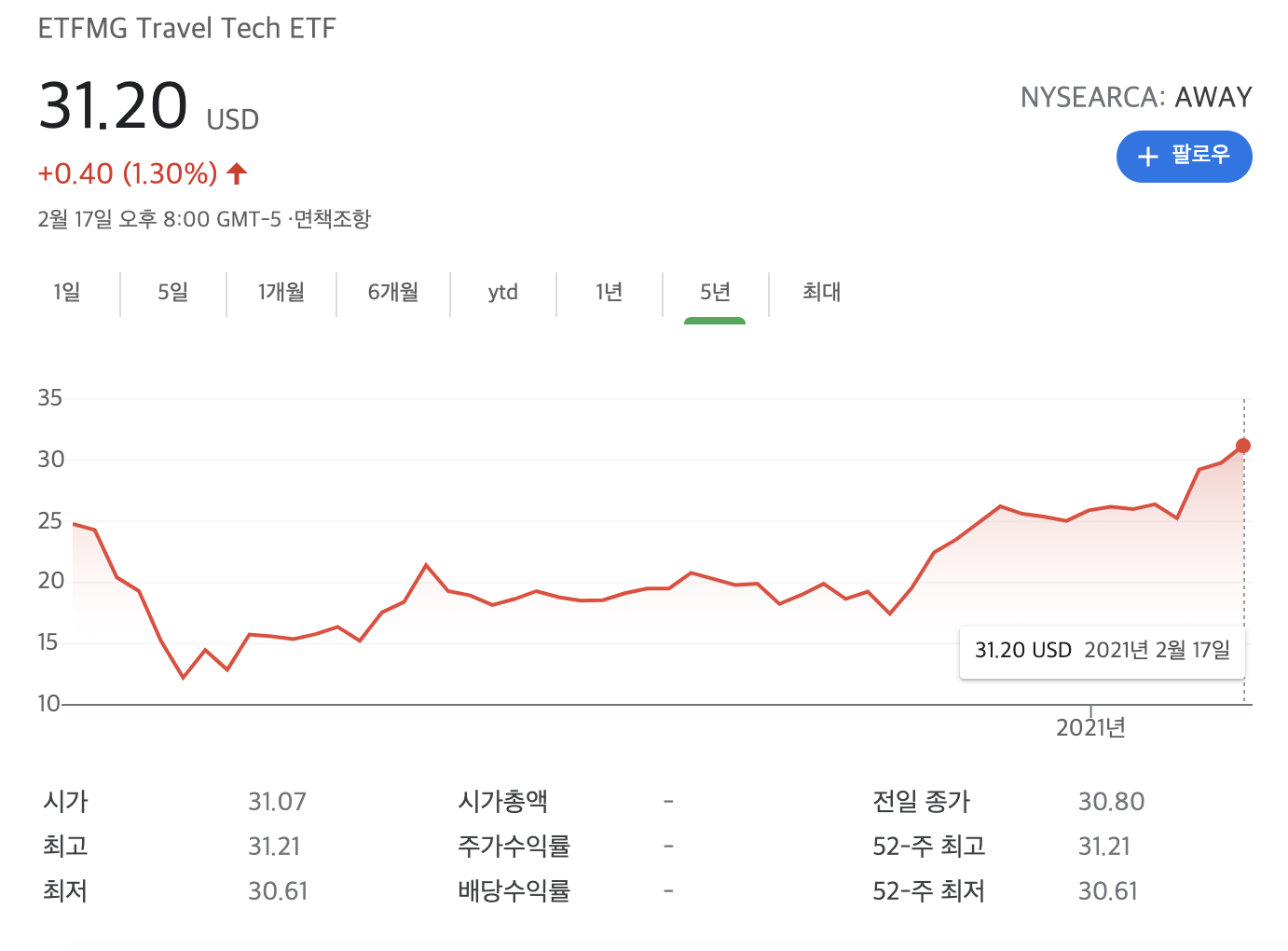The height and width of the screenshot is (951, 1288).
Task: Click the +0.40 (1.30%) change text
Action: [x=128, y=173]
